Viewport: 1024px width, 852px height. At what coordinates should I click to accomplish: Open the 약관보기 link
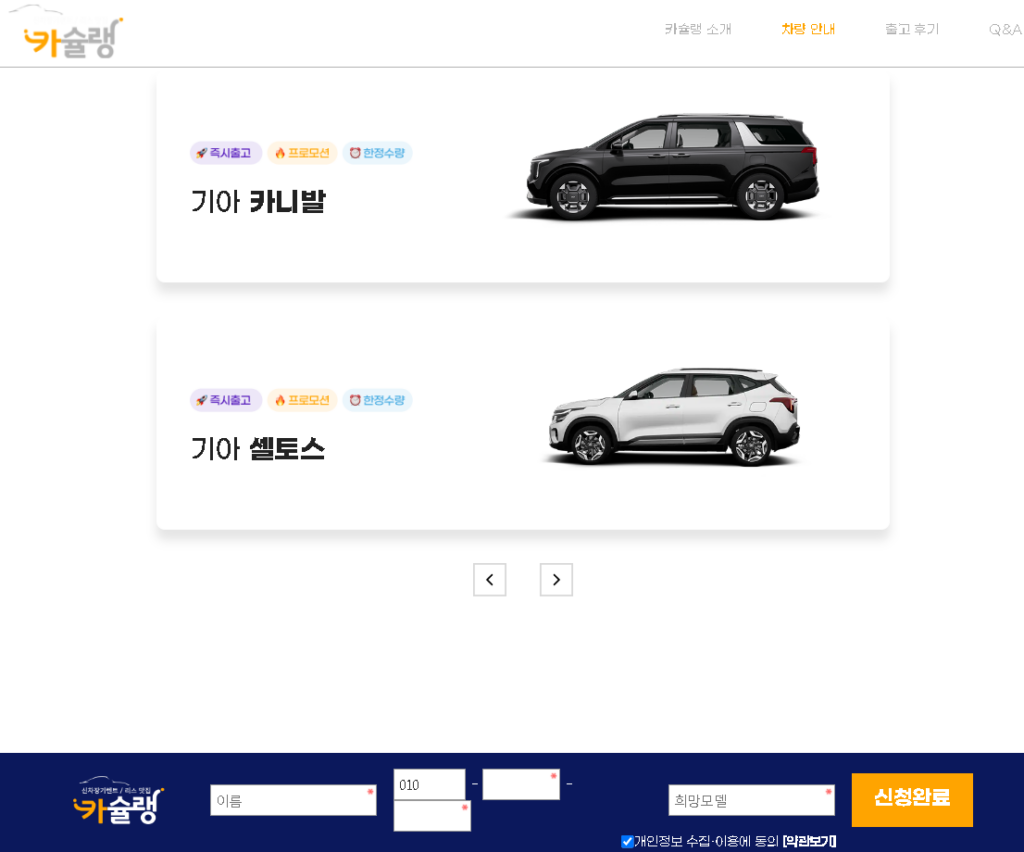coord(809,841)
